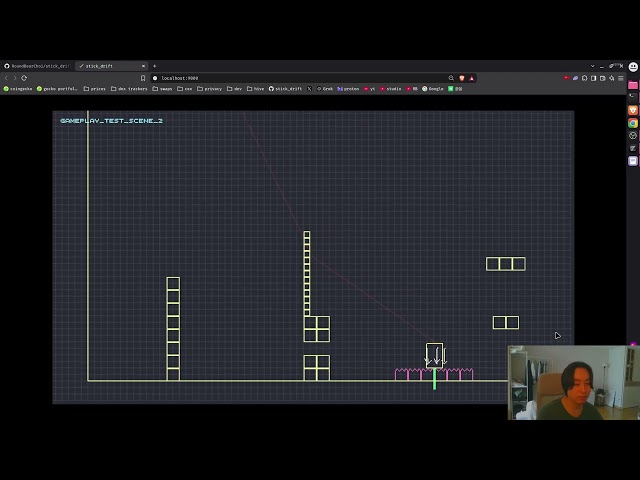
Task: Click the two-block floating platform
Action: [506, 322]
